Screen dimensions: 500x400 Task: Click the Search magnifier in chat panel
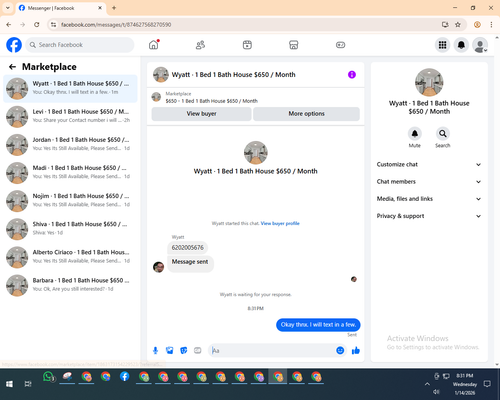click(443, 134)
